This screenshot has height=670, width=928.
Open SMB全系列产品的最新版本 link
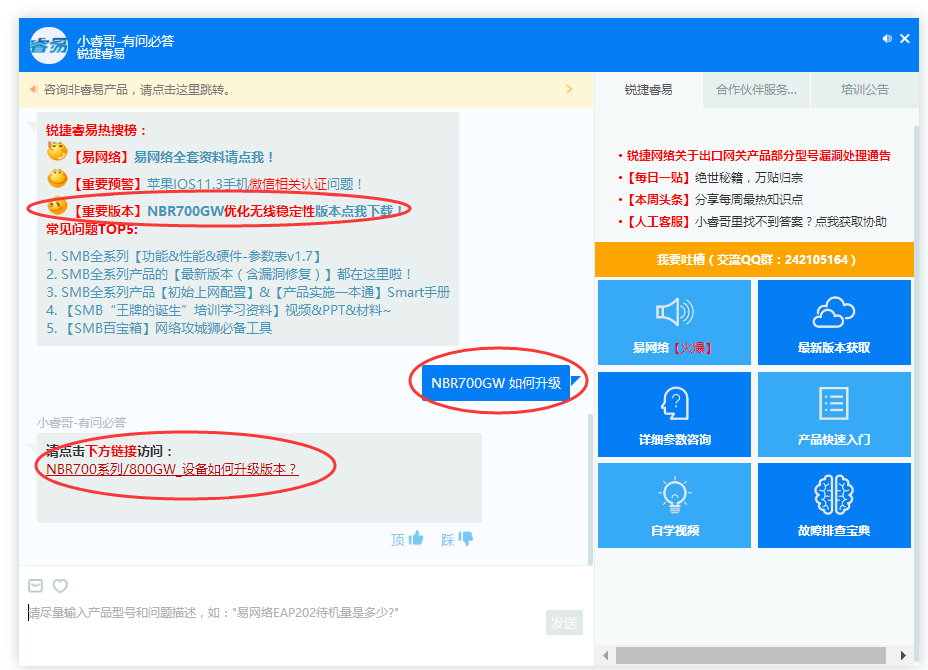point(228,274)
